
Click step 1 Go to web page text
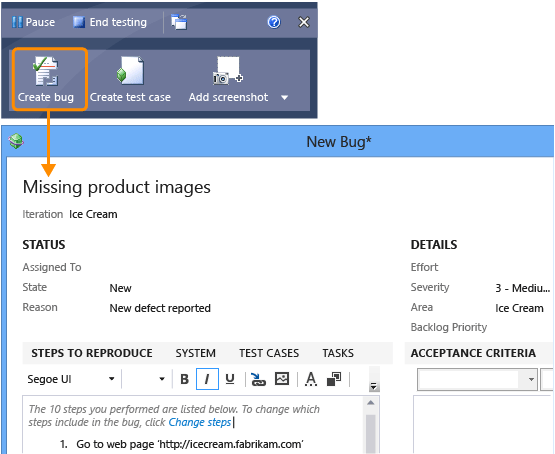tap(190, 444)
